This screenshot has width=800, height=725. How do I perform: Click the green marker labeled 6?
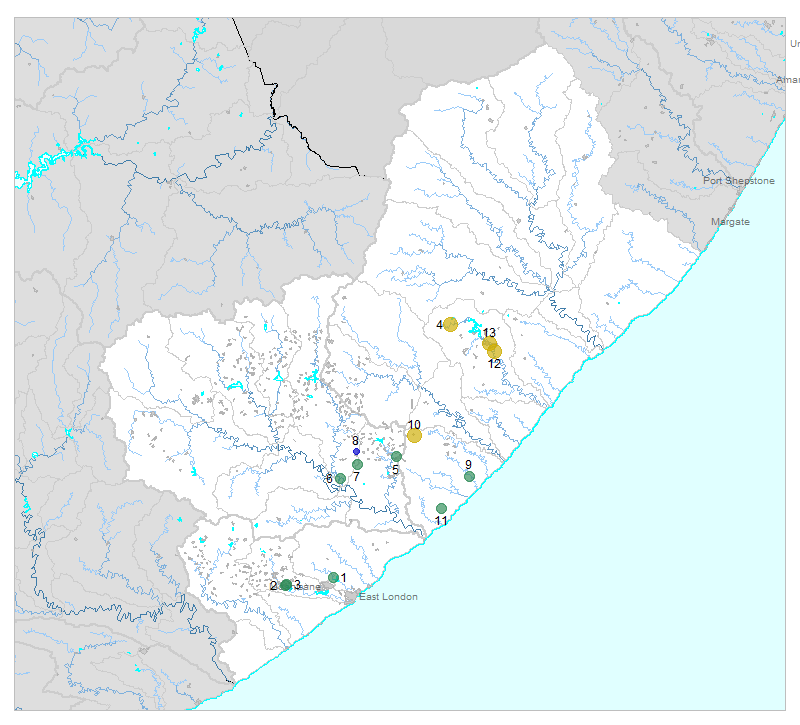[340, 478]
